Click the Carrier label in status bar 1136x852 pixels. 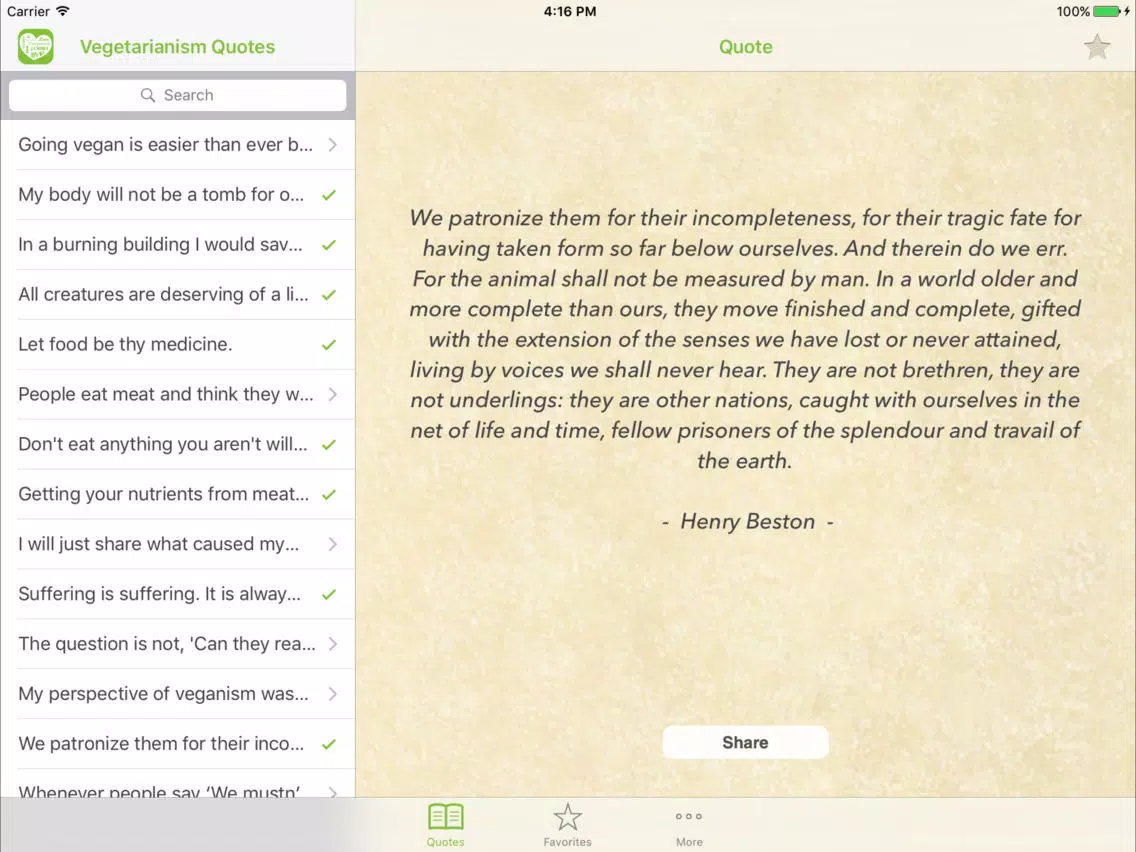coord(28,12)
